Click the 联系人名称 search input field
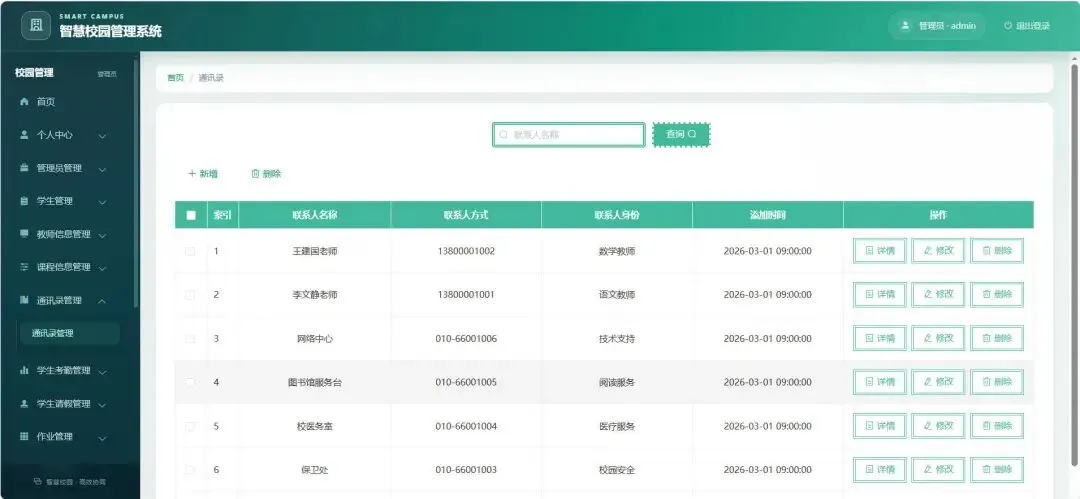The image size is (1080, 499). 568,134
